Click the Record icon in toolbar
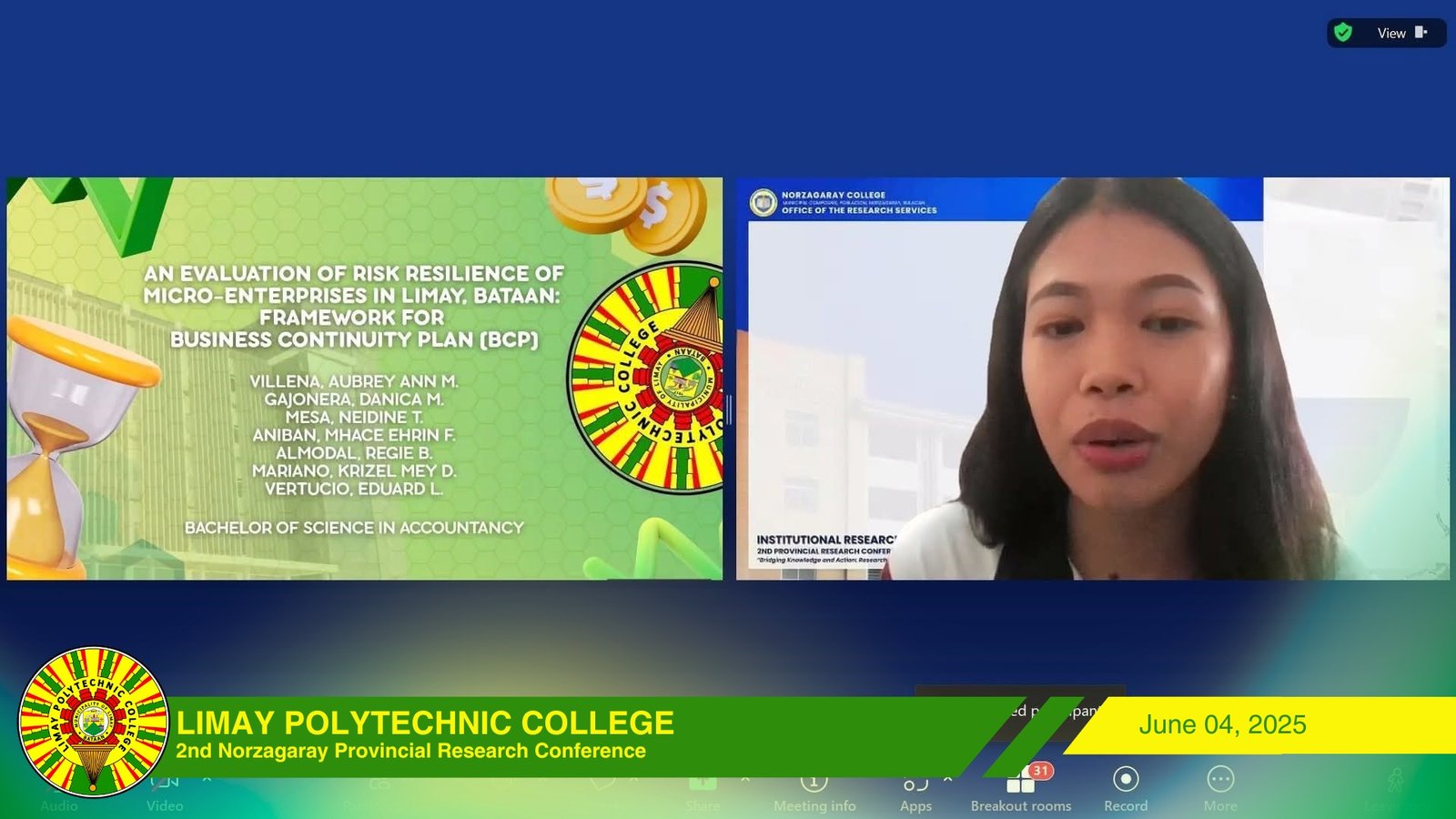1456x819 pixels. [1126, 779]
